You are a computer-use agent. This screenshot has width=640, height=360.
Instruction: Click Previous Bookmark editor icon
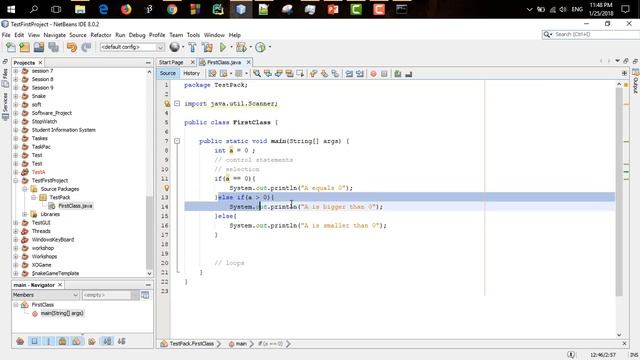coord(313,73)
